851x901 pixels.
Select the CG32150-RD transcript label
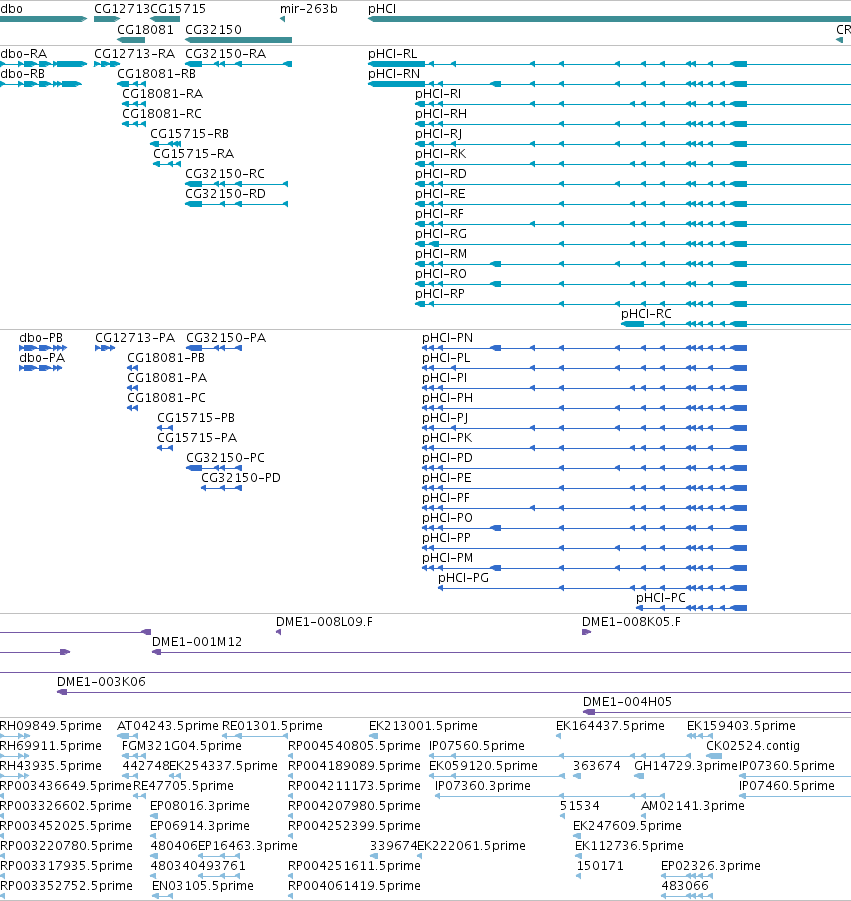(225, 194)
